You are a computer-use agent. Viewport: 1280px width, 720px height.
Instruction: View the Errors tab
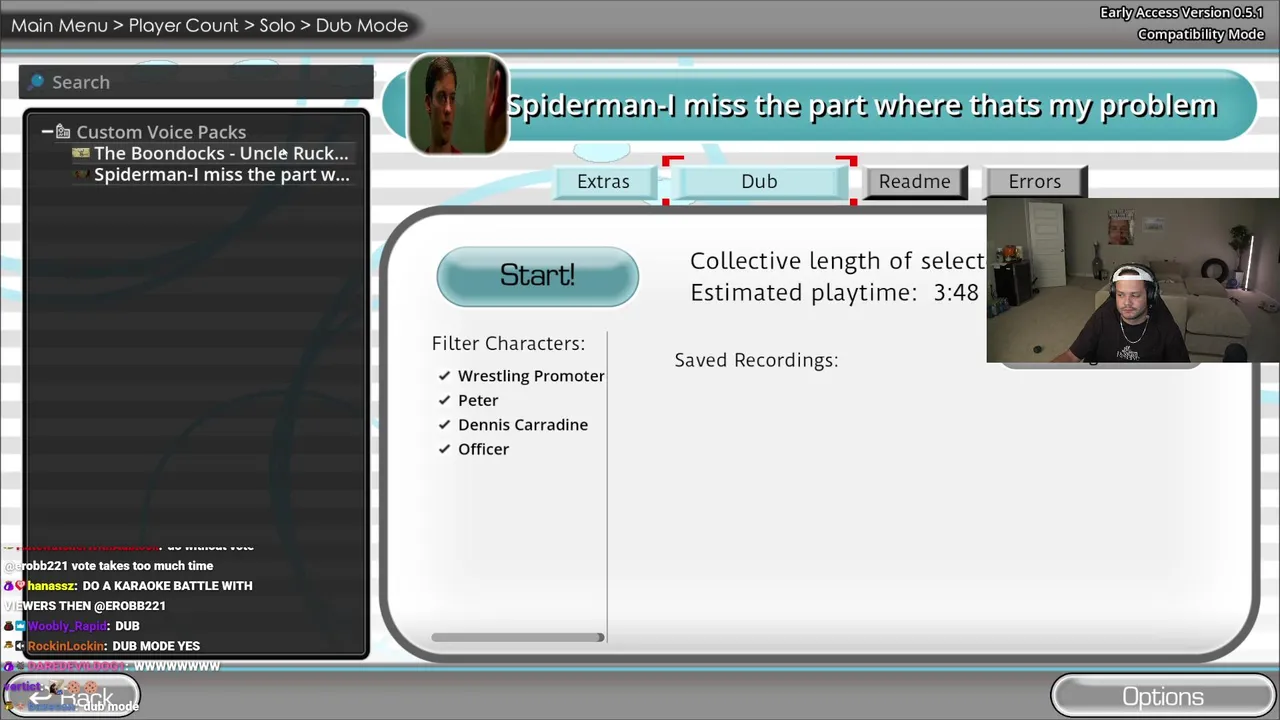[x=1035, y=181]
